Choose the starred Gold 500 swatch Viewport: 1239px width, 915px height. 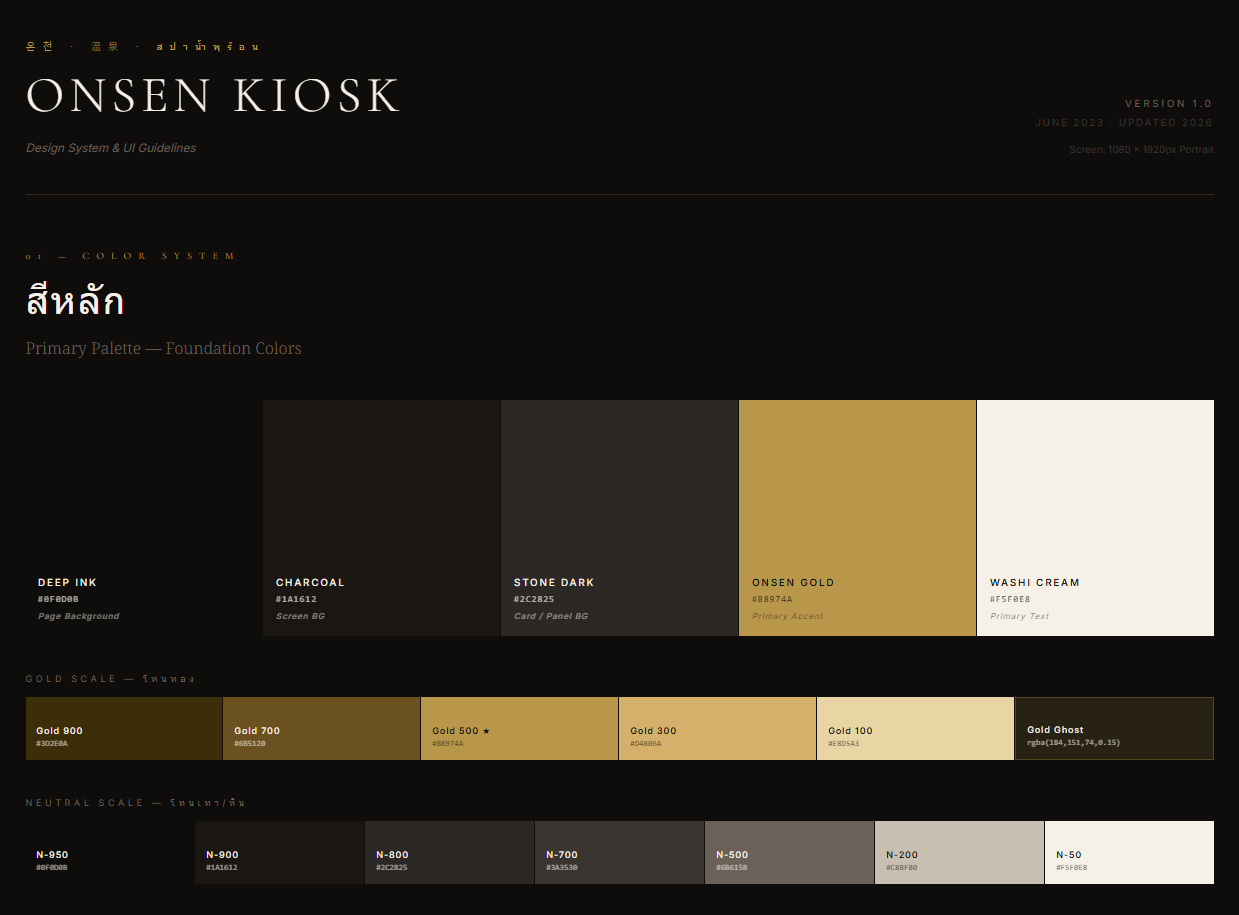coord(519,729)
